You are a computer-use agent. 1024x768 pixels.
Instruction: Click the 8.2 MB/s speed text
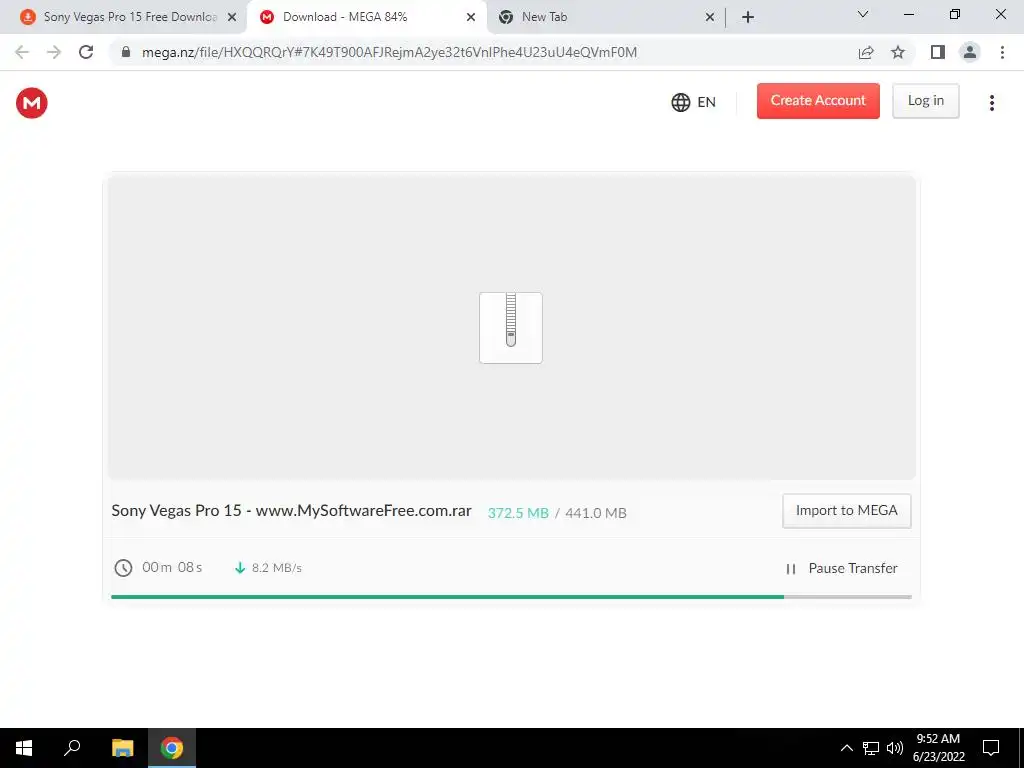[x=277, y=568]
